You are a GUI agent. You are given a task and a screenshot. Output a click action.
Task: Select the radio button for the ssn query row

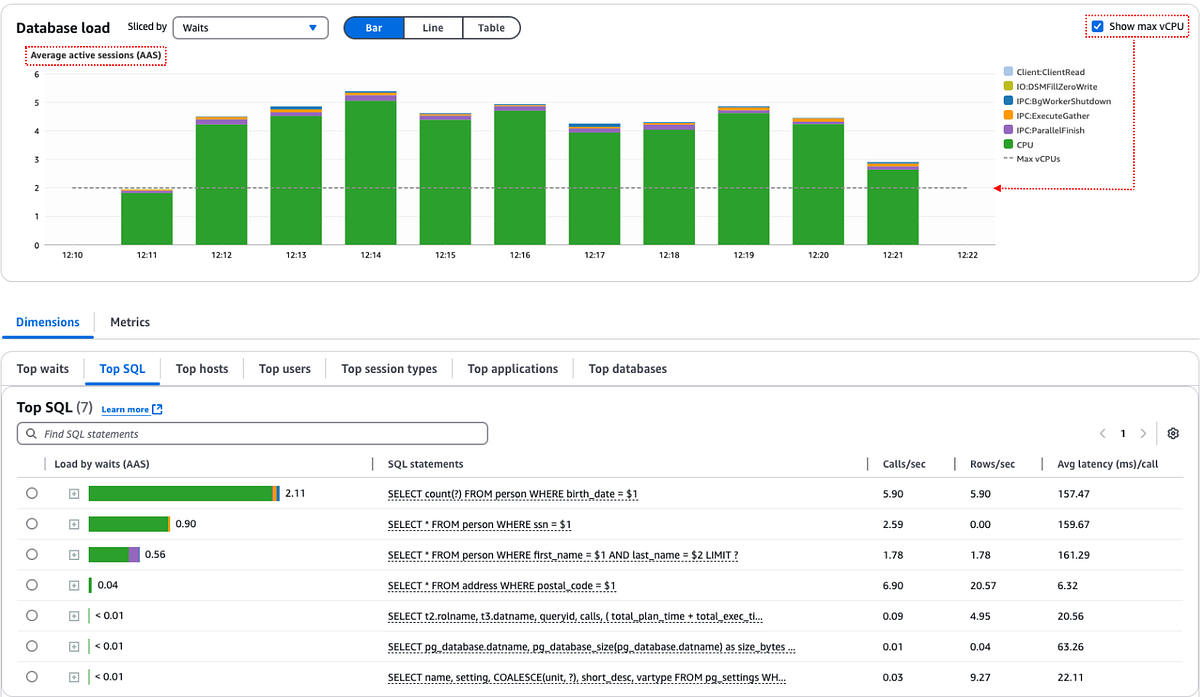click(x=31, y=523)
